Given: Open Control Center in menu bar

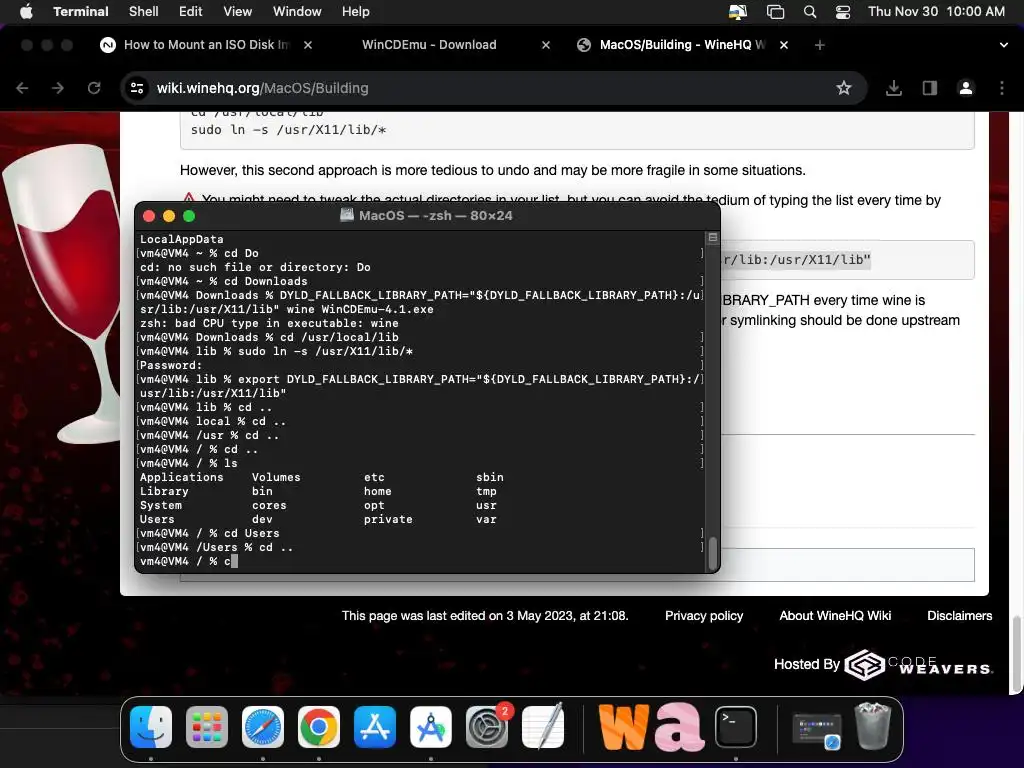Looking at the screenshot, I should (843, 11).
